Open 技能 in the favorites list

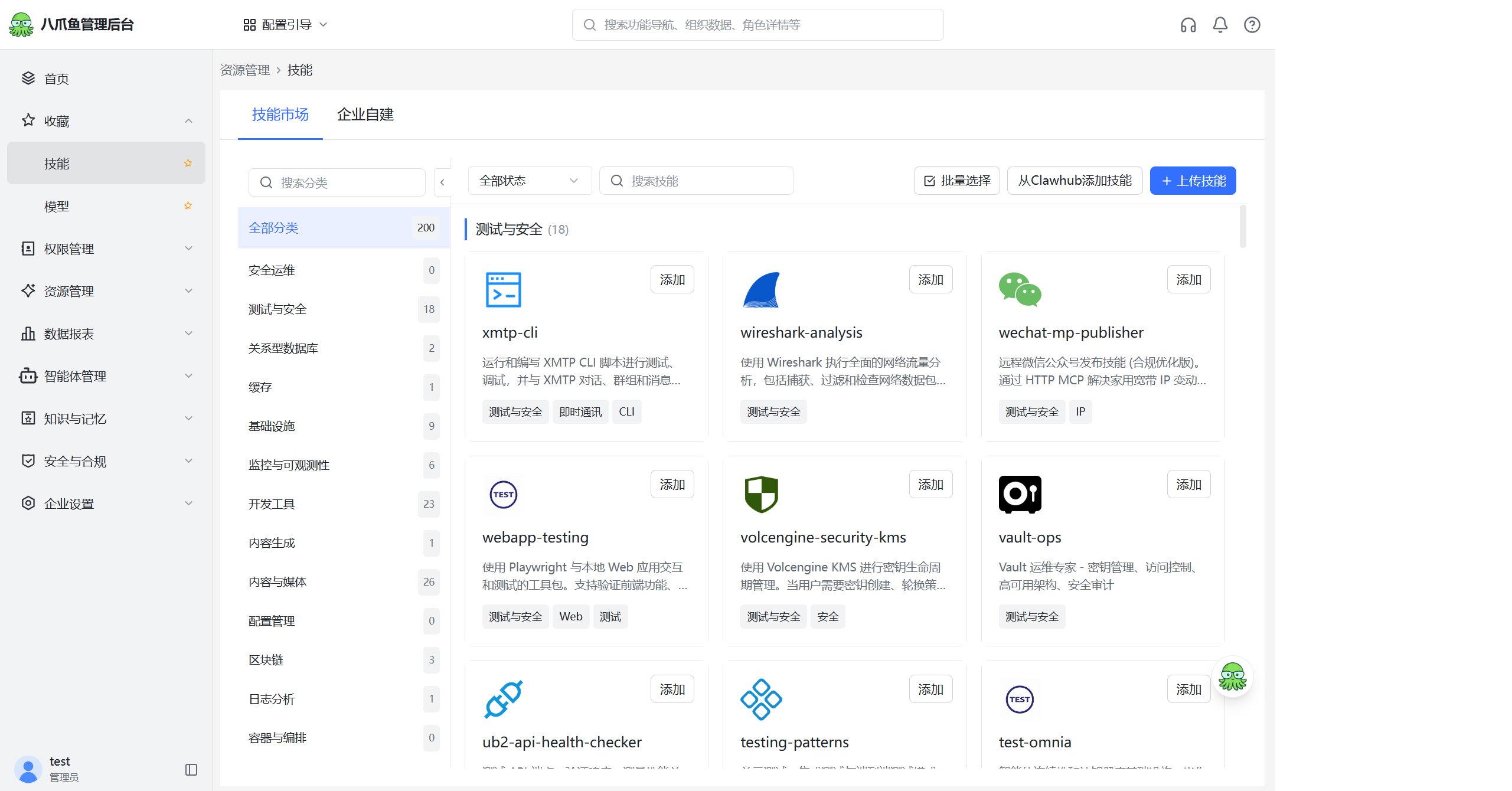[x=106, y=164]
